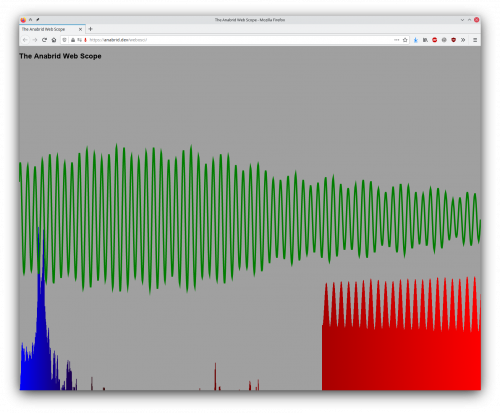
Task: Open the downloads arrow in toolbar
Action: click(x=416, y=40)
